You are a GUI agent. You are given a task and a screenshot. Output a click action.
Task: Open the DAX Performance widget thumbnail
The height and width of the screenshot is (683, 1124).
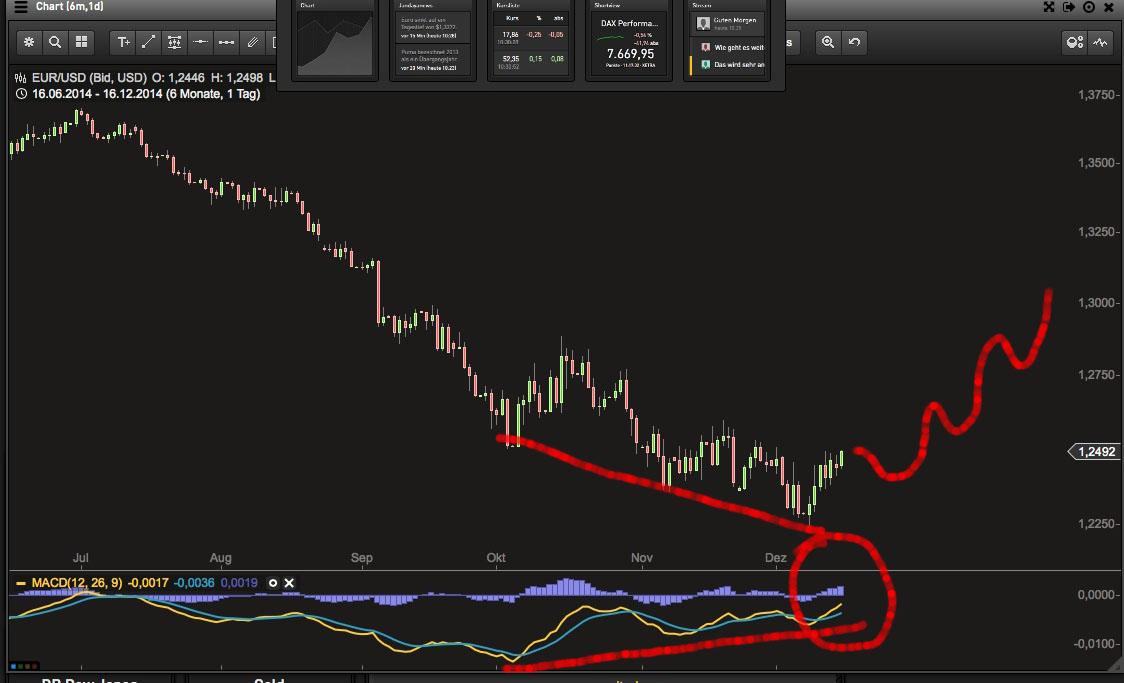(629, 39)
